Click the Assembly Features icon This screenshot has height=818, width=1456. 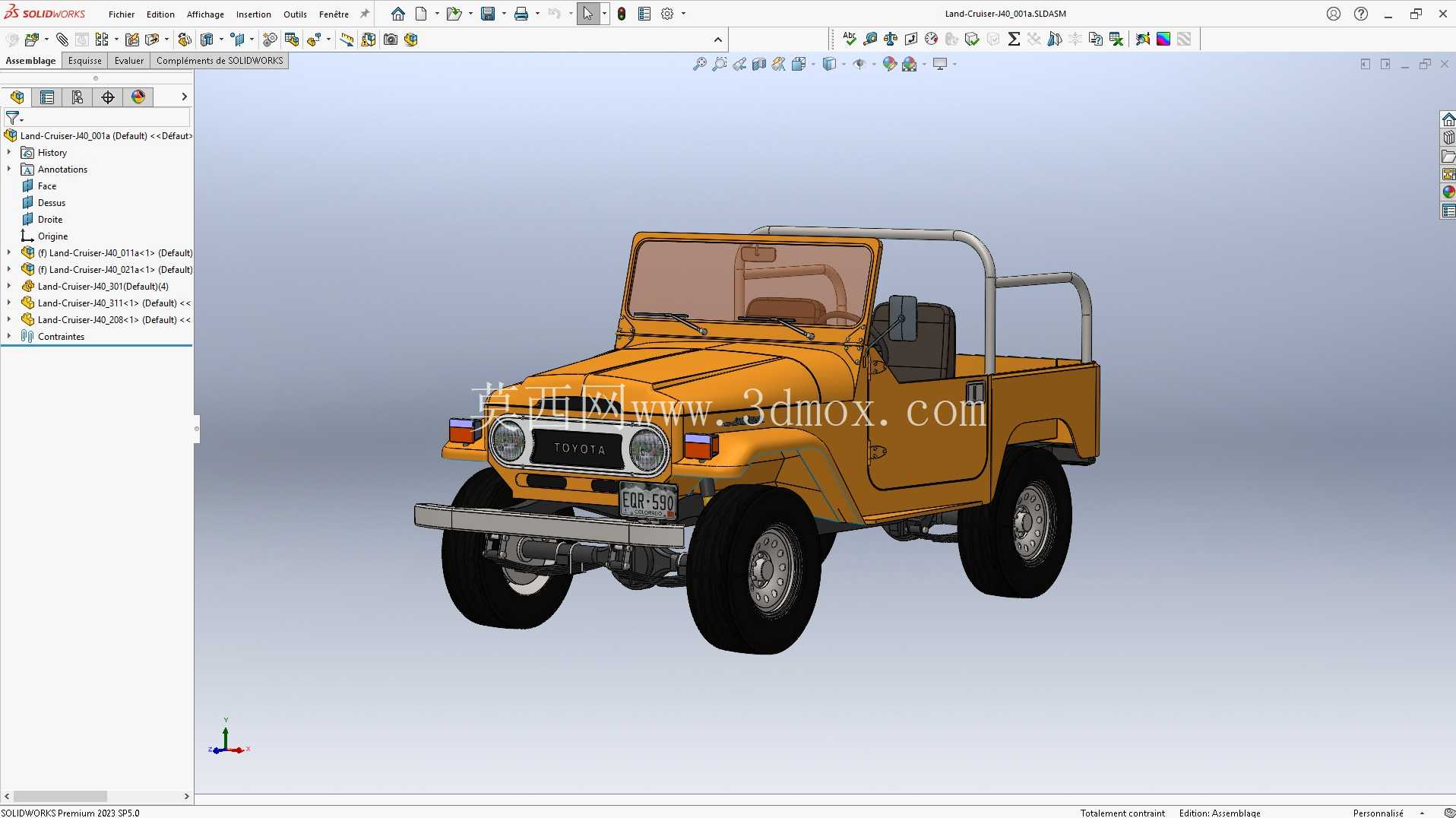coord(207,40)
